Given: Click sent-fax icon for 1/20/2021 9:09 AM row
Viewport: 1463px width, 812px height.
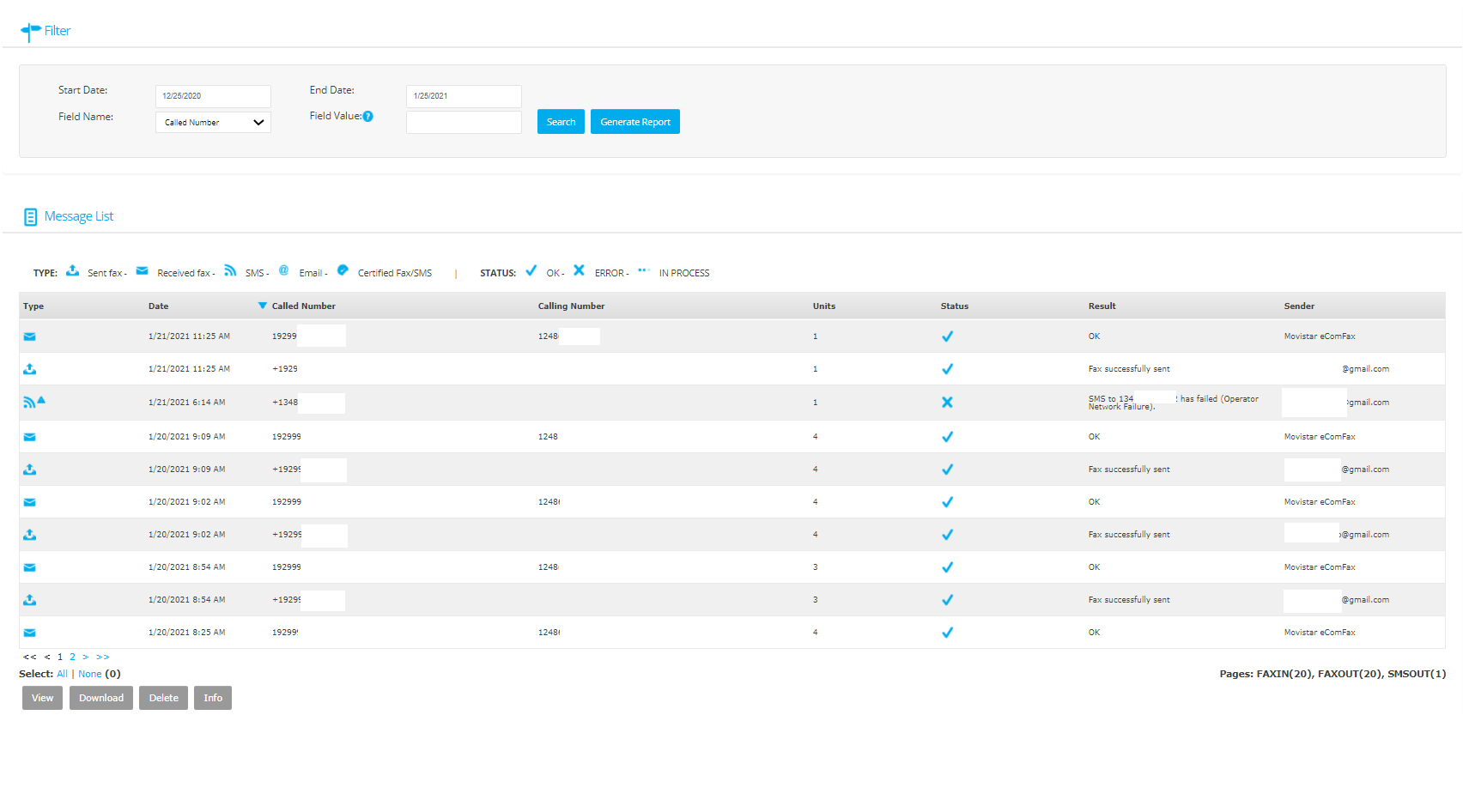Looking at the screenshot, I should point(30,470).
